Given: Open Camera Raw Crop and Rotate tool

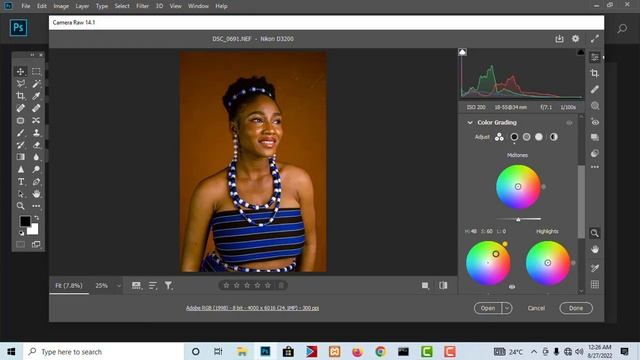Looking at the screenshot, I should click(595, 73).
